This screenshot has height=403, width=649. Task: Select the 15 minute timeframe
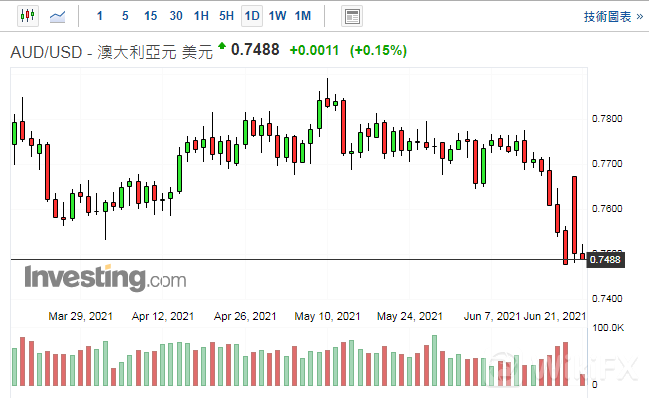(x=150, y=16)
